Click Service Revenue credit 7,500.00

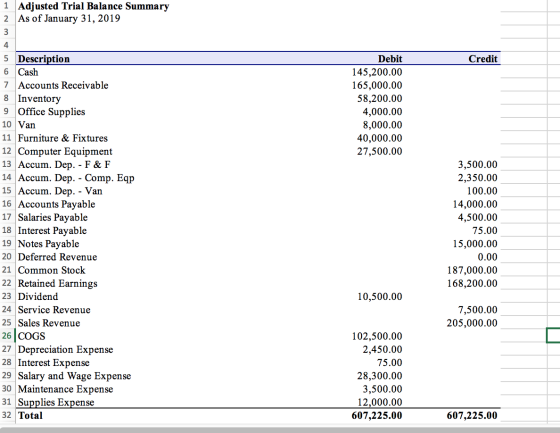click(478, 310)
